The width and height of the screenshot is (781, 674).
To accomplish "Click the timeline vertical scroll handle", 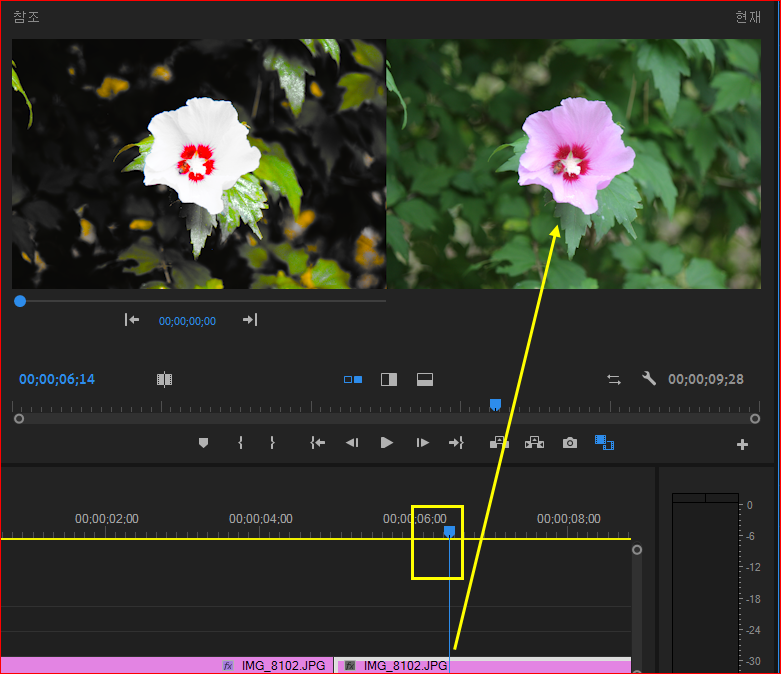I will point(637,549).
